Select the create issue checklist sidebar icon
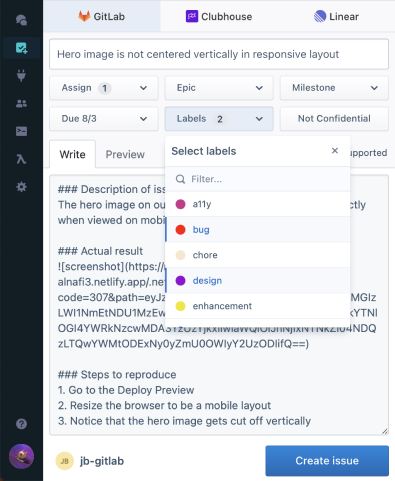The height and width of the screenshot is (481, 395). [21, 48]
